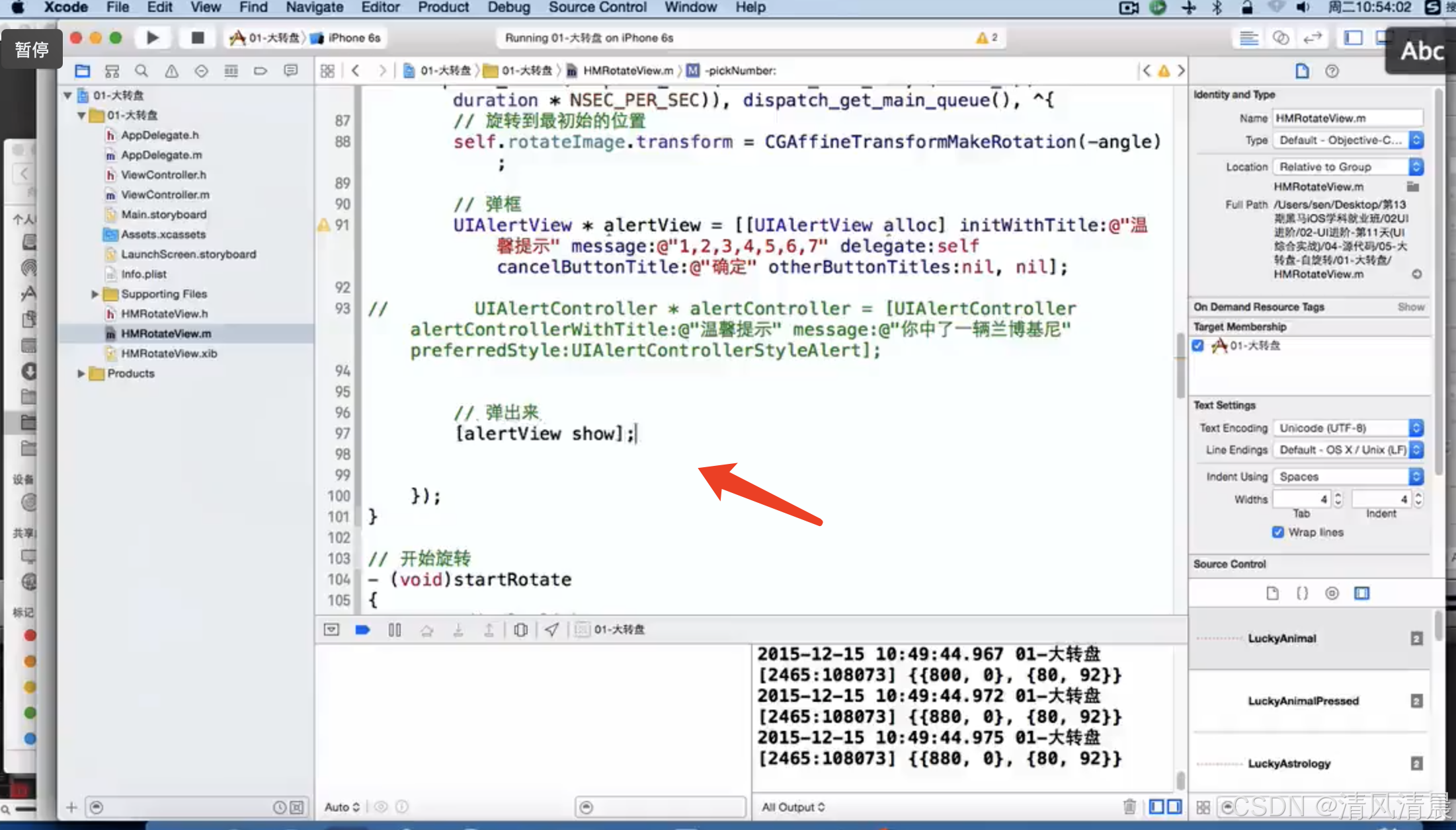Open the Product menu
Viewport: 1456px width, 830px height.
443,7
